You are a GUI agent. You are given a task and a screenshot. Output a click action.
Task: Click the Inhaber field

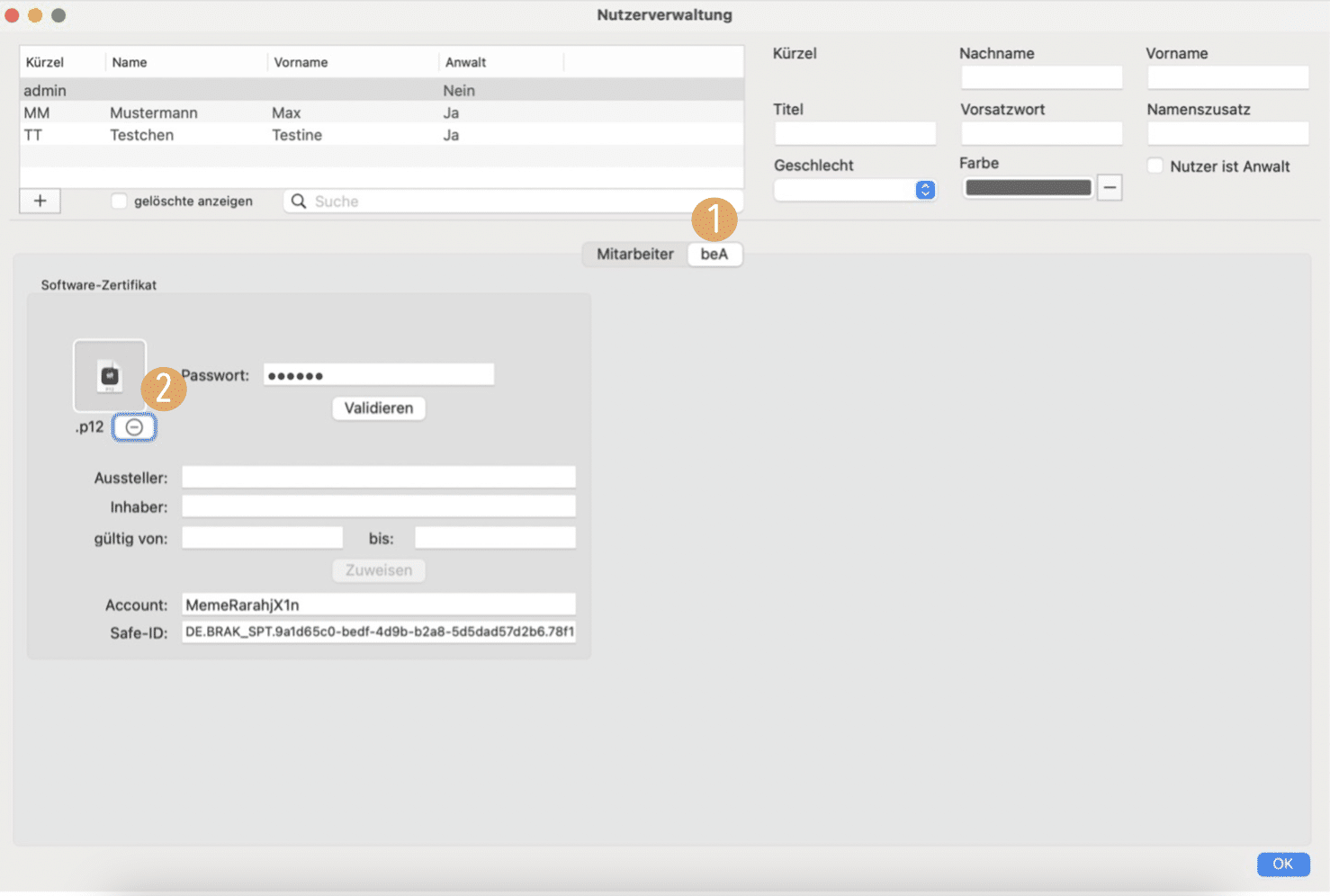(x=379, y=506)
